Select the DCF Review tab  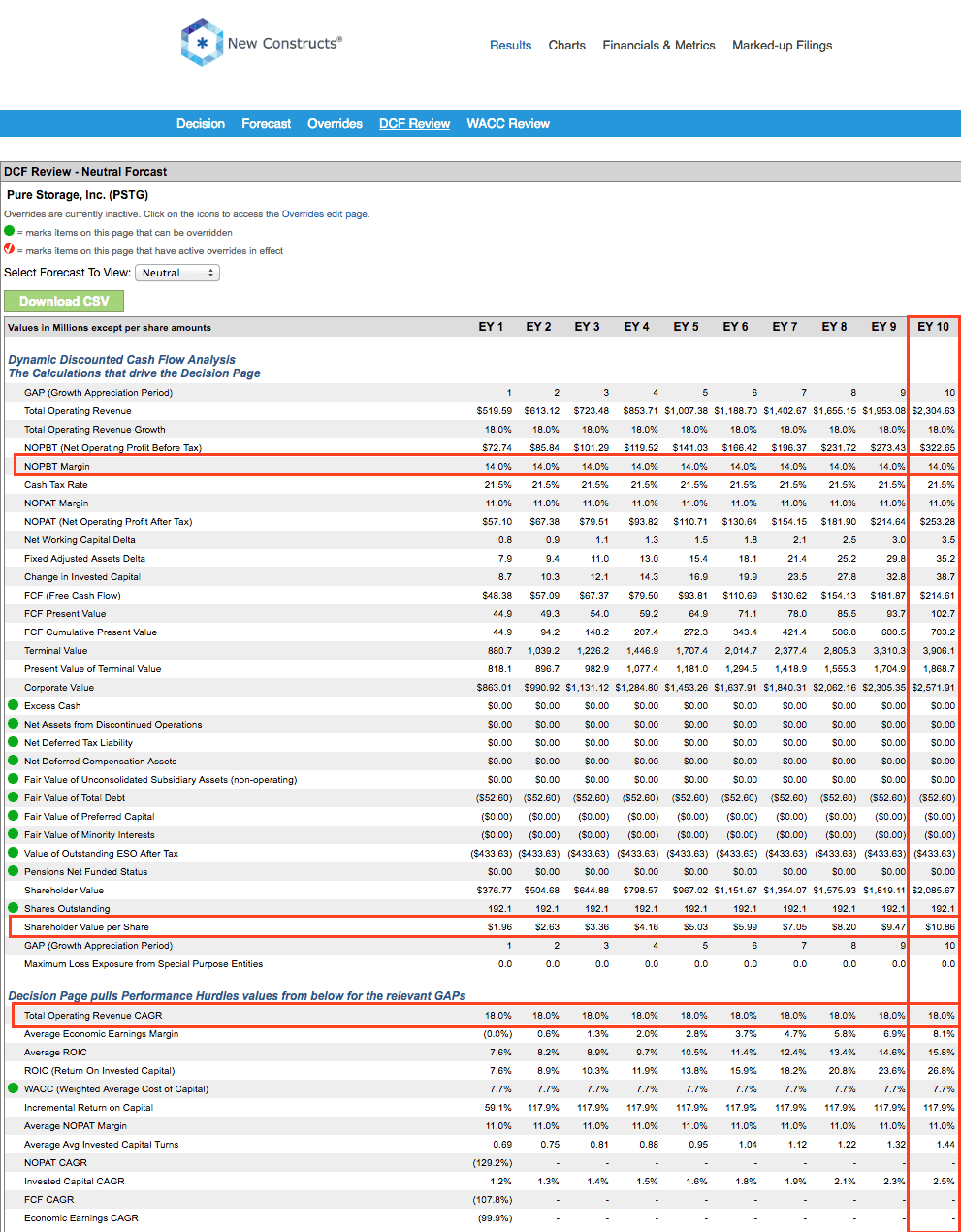[x=414, y=123]
